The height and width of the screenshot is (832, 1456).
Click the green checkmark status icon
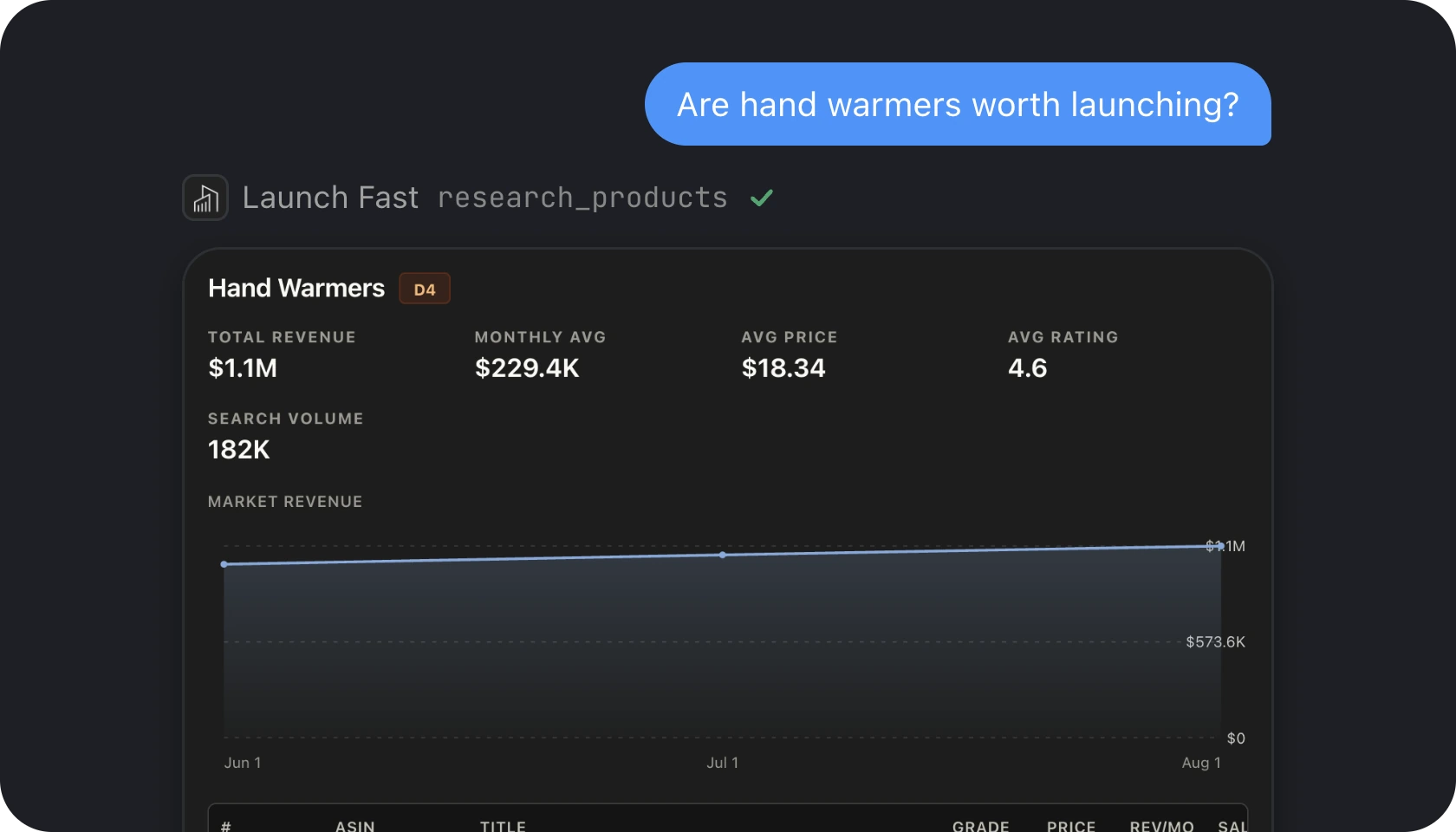[x=762, y=198]
